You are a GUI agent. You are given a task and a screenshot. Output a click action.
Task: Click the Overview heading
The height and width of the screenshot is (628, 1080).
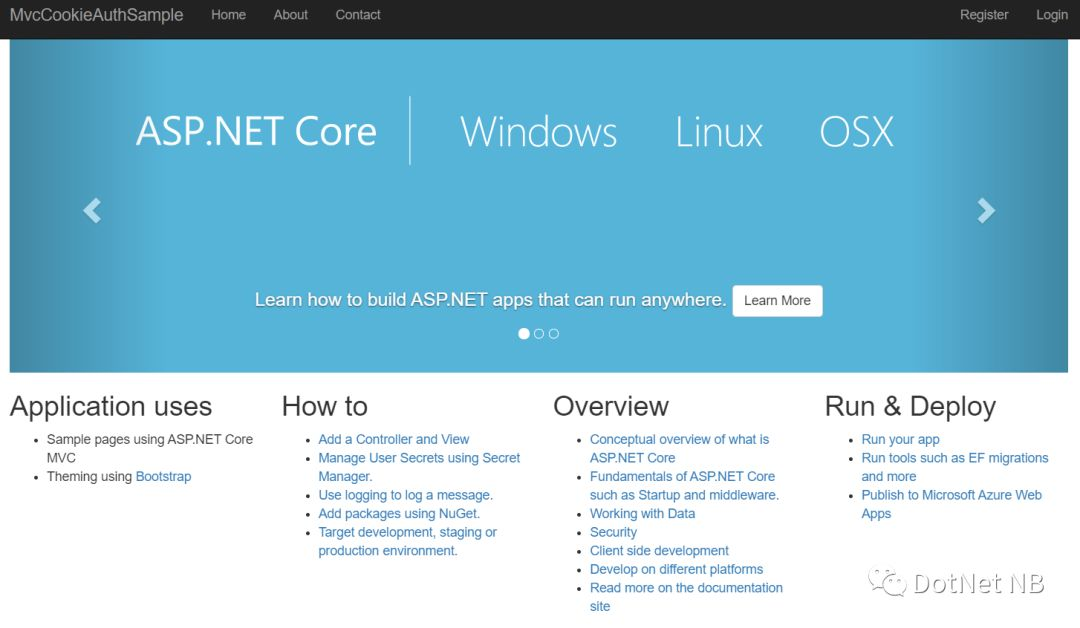[611, 406]
